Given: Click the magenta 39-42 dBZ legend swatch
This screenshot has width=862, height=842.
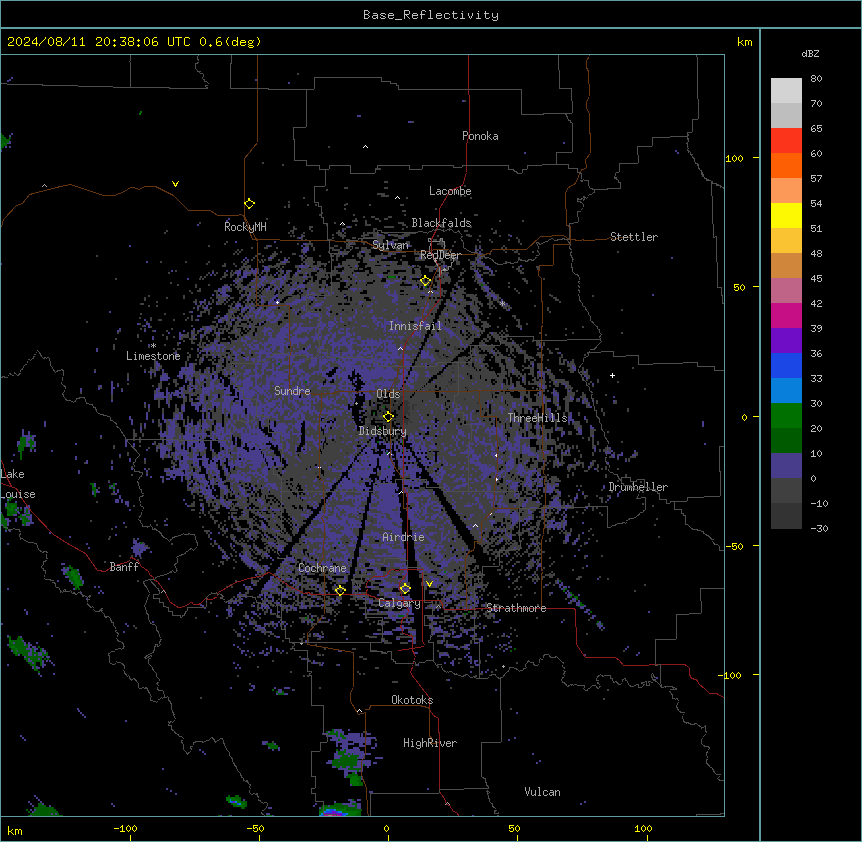Looking at the screenshot, I should [786, 315].
